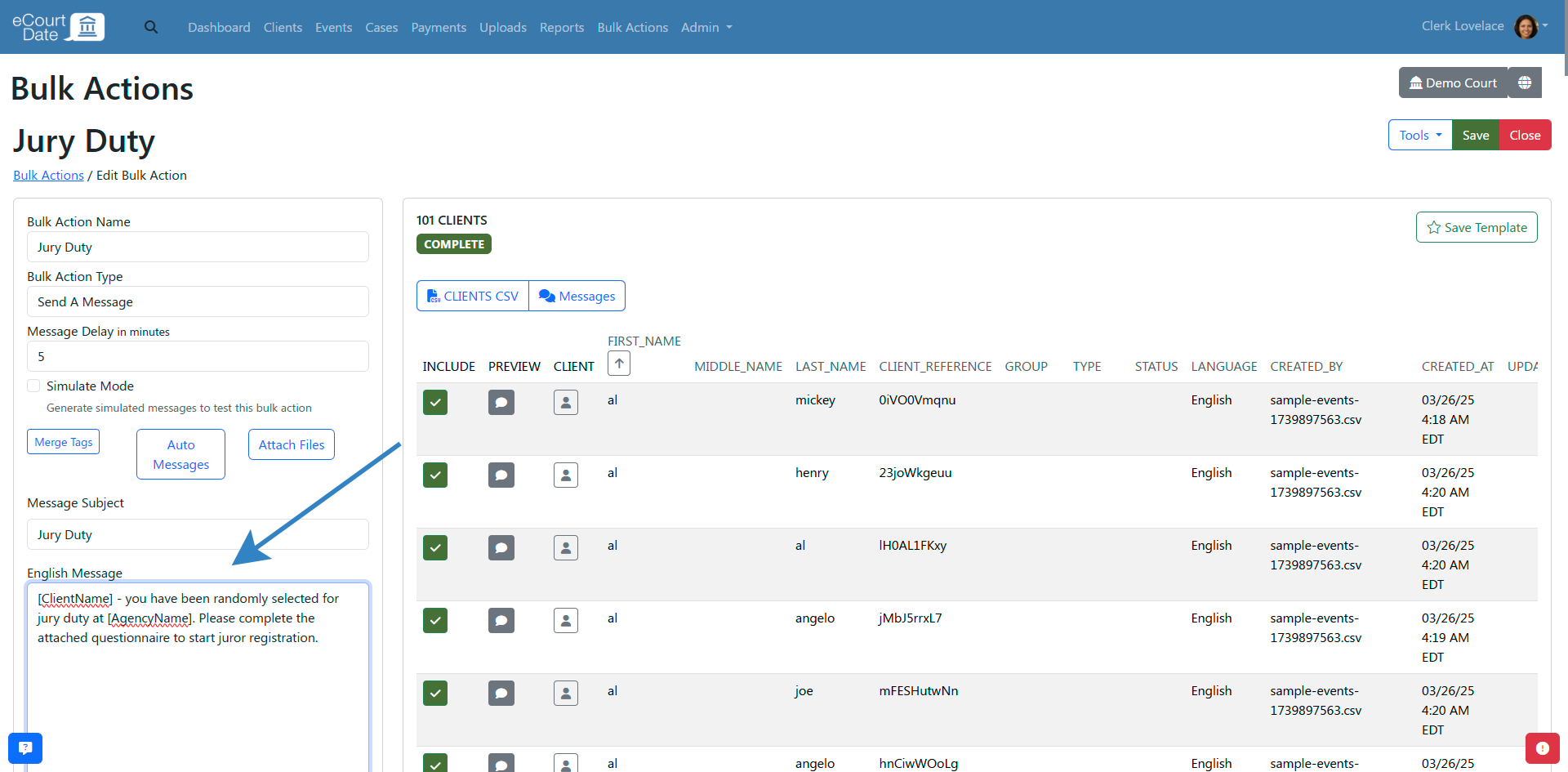Screen dimensions: 1568x772
Task: Open client profile for joe row
Action: tap(566, 693)
